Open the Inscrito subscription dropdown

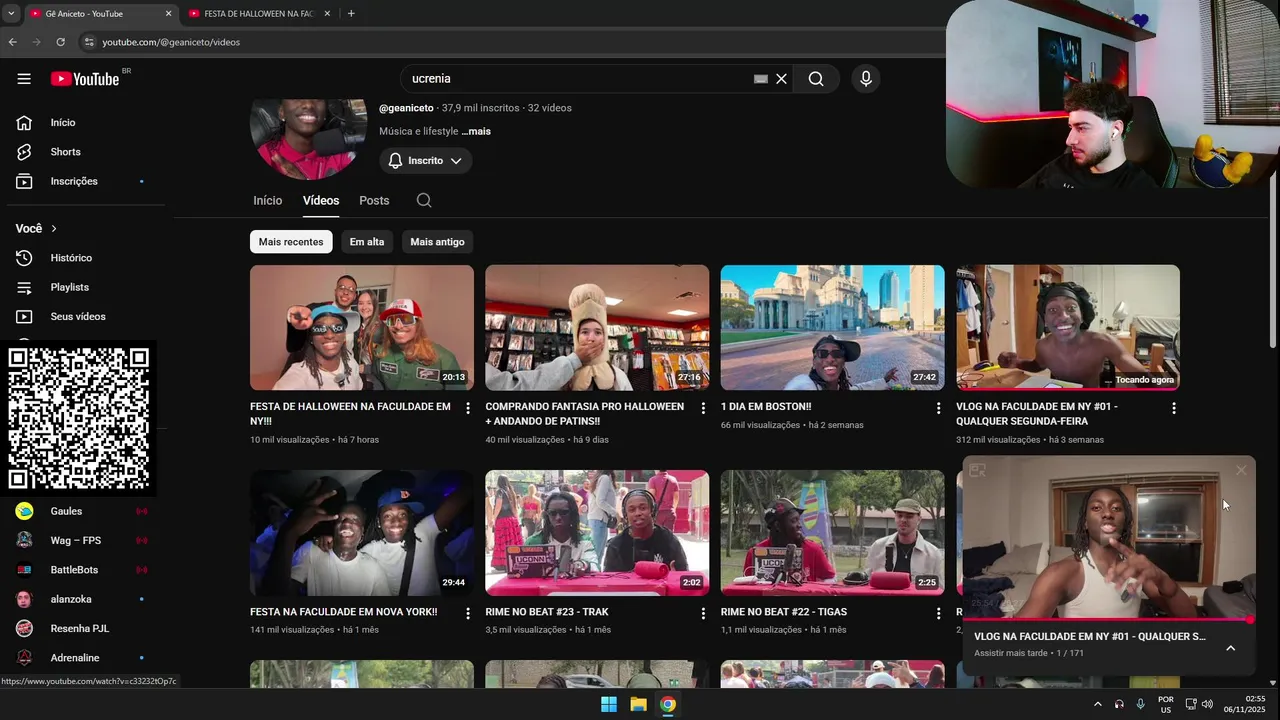tap(425, 160)
